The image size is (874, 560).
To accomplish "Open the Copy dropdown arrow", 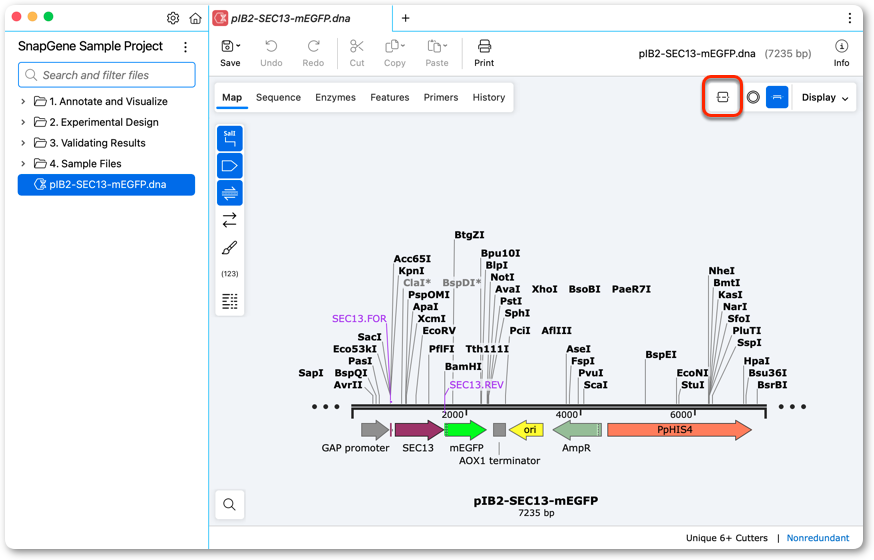I will [x=403, y=46].
